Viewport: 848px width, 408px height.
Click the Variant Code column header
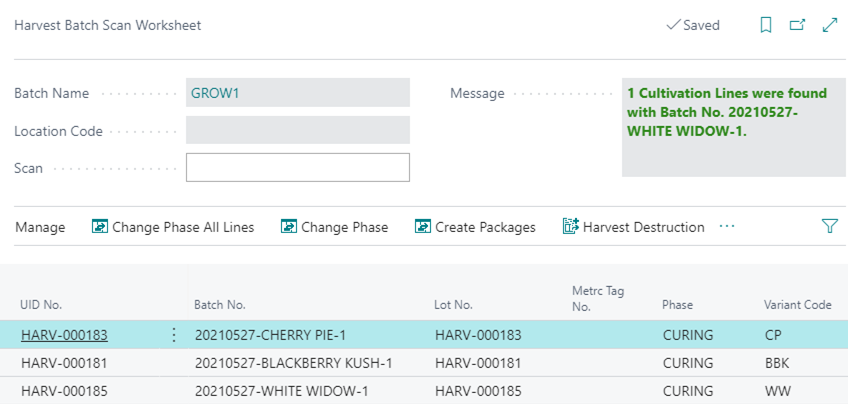(x=797, y=305)
